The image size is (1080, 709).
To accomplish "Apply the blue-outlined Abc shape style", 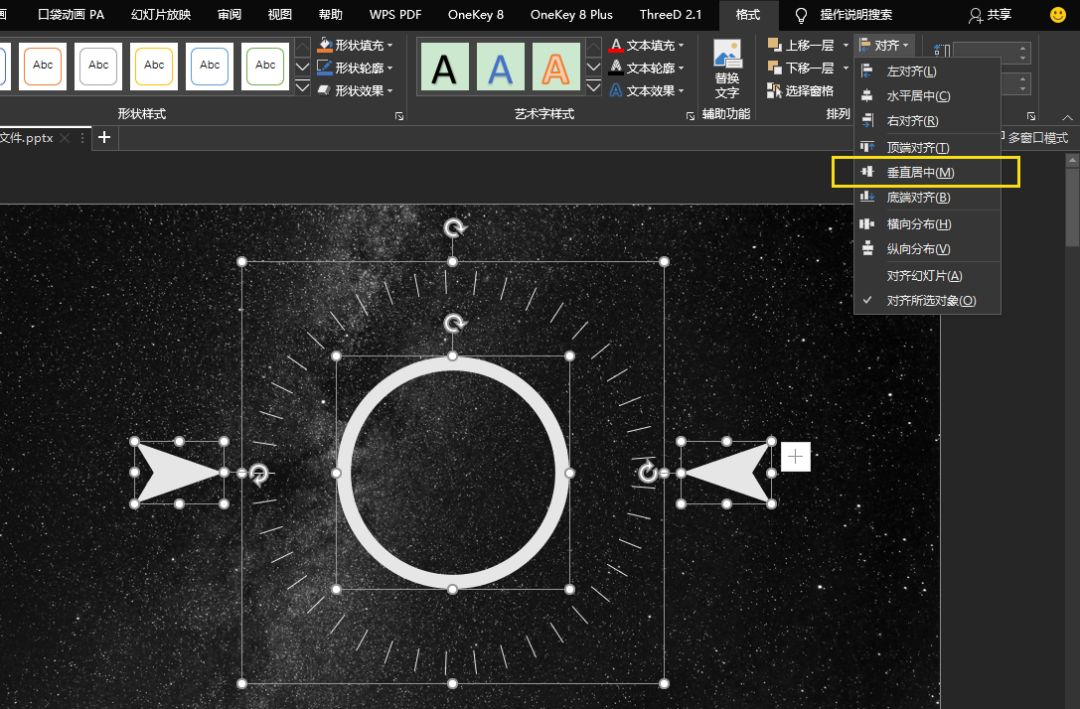I will [209, 65].
